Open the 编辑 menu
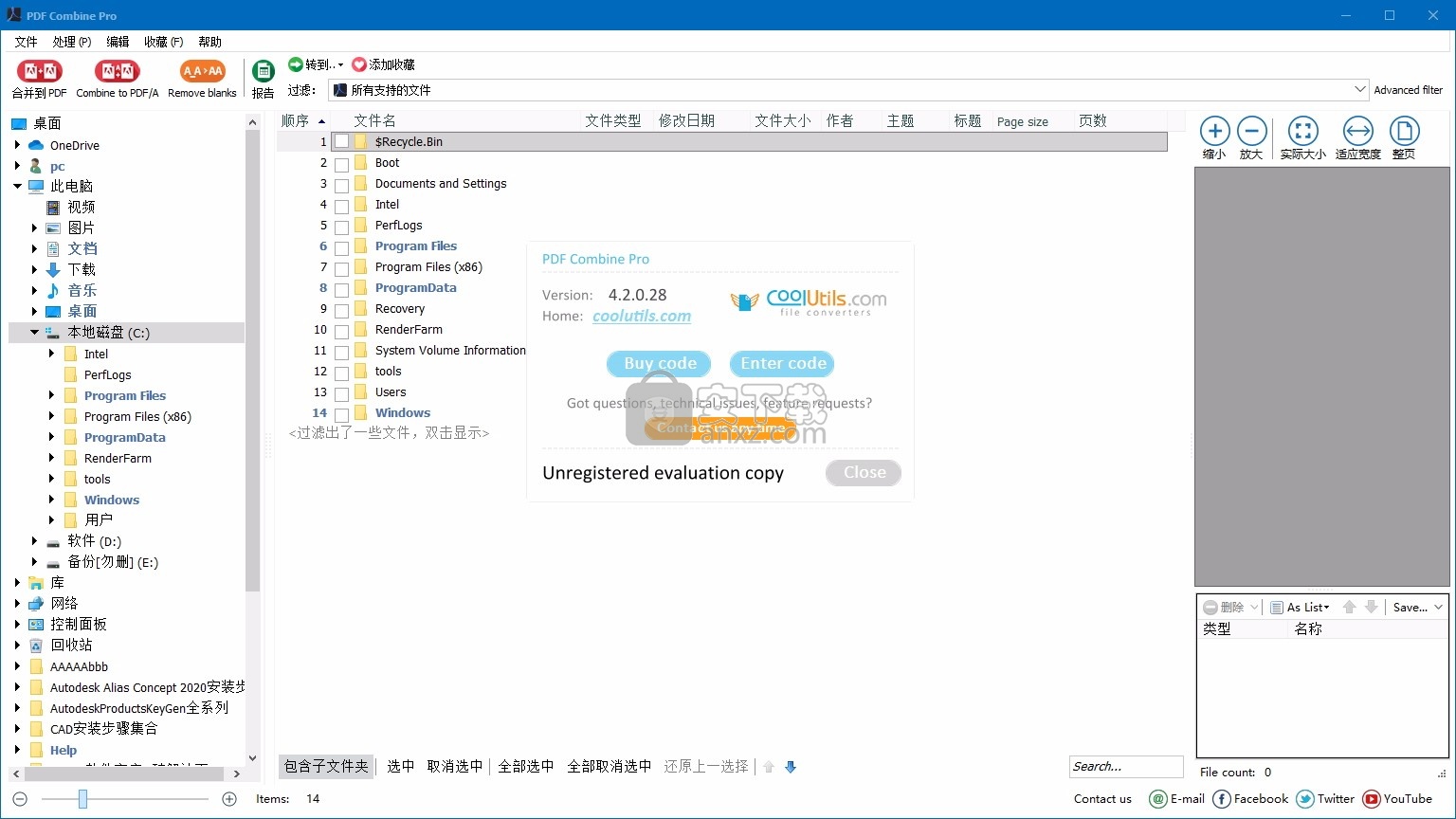 click(118, 42)
